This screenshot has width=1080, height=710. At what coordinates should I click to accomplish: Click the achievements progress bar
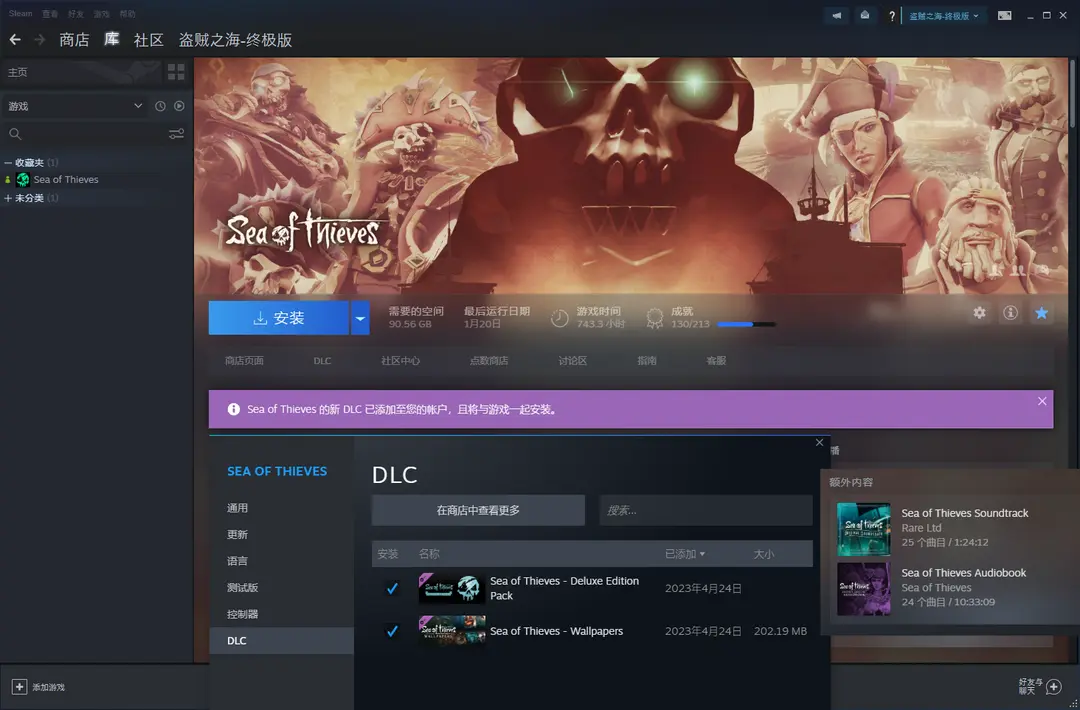click(747, 324)
